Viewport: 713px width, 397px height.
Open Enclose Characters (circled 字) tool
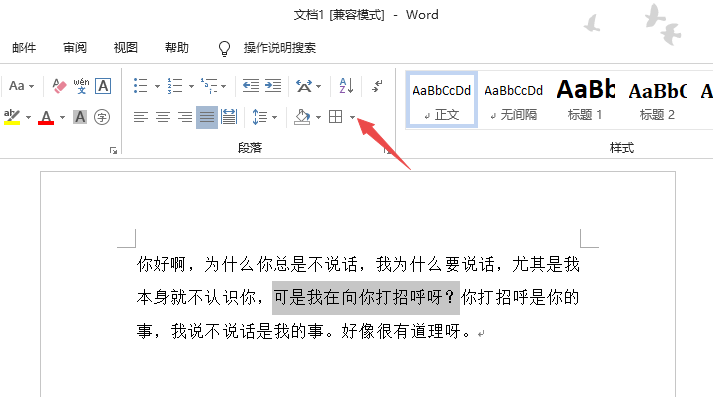pyautogui.click(x=102, y=117)
